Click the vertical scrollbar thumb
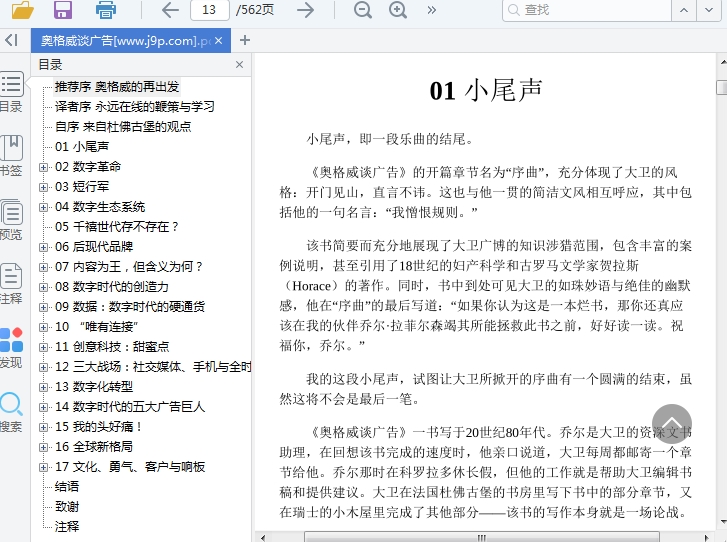 pyautogui.click(x=722, y=88)
